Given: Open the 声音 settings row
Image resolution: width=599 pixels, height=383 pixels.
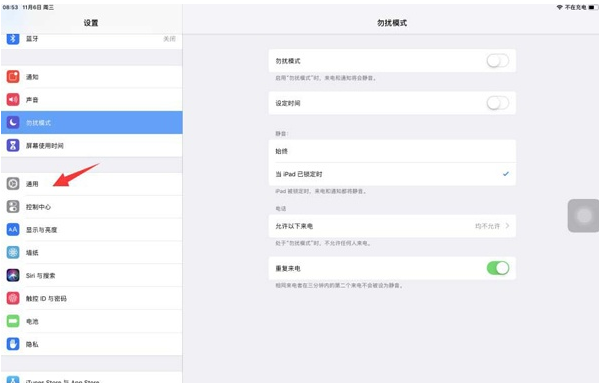Looking at the screenshot, I should 92,100.
